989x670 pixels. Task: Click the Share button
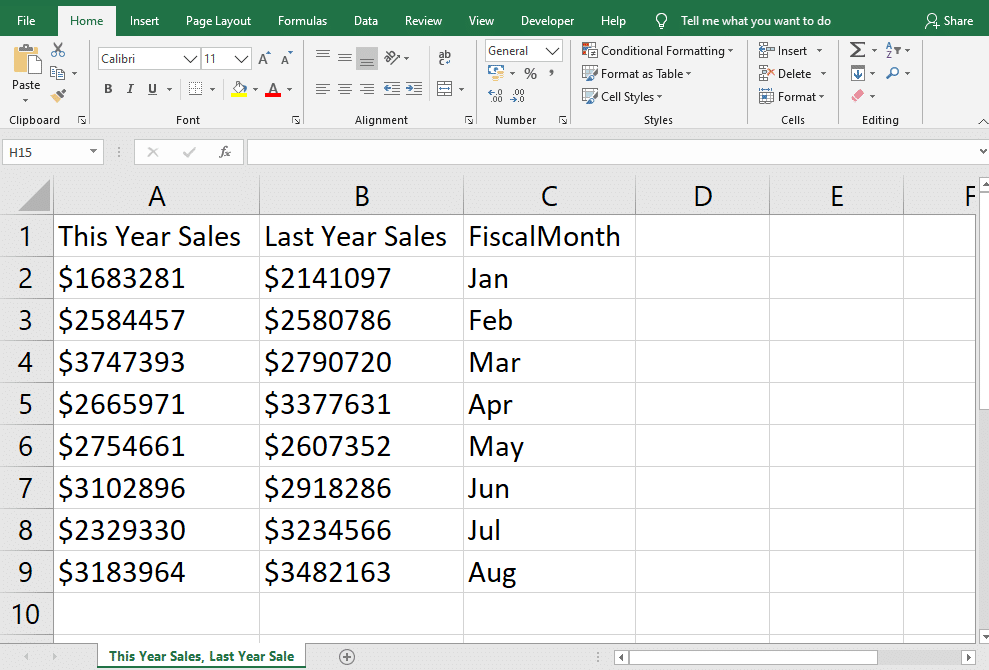tap(949, 20)
